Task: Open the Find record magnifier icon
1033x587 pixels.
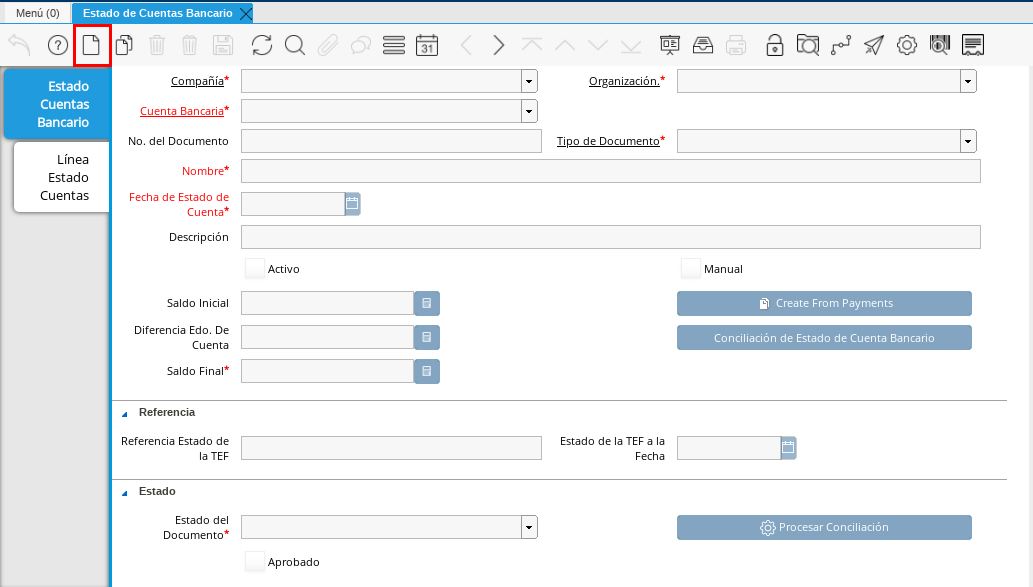Action: [x=295, y=45]
